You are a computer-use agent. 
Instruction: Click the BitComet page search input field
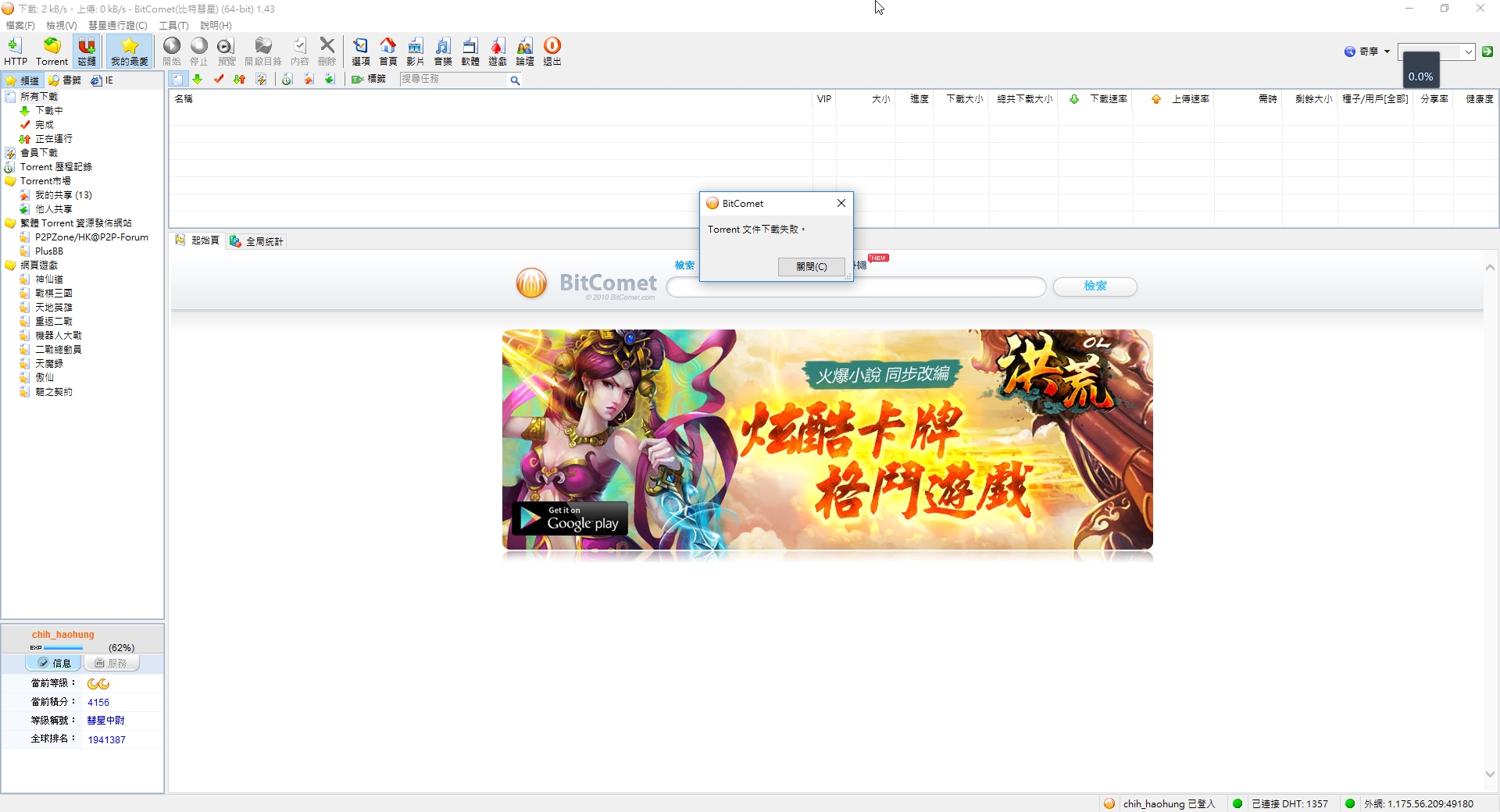[856, 287]
